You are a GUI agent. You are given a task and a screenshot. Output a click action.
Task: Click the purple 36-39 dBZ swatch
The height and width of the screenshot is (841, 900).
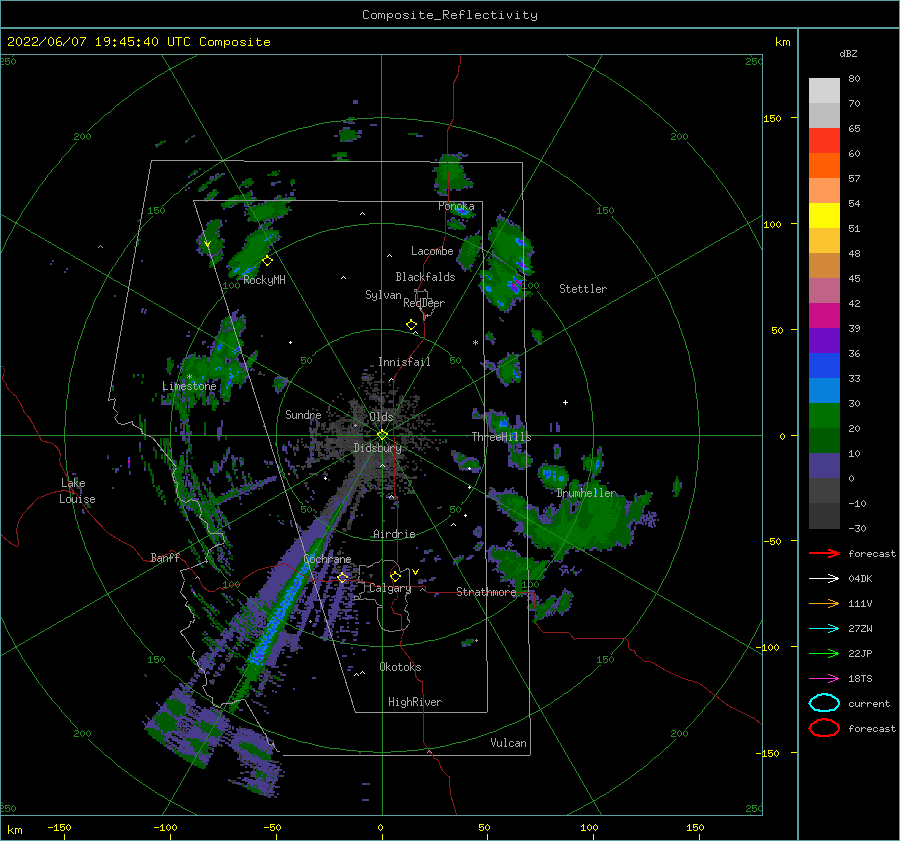[824, 340]
